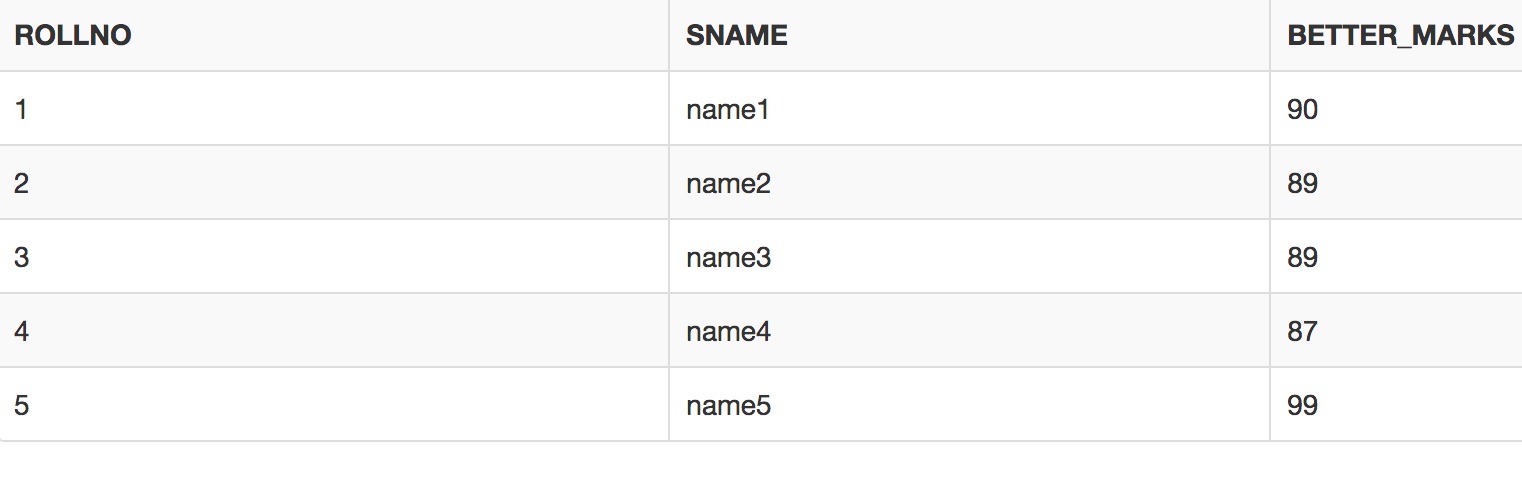The image size is (1522, 482).
Task: Select the marks value 99 for name5
Action: point(1396,404)
